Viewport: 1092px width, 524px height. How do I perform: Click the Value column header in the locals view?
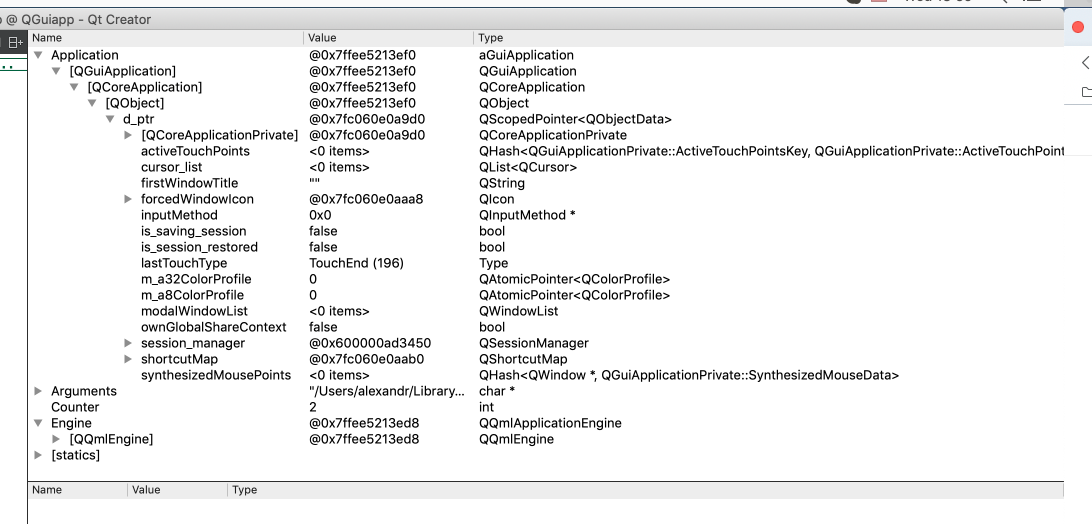coord(323,38)
